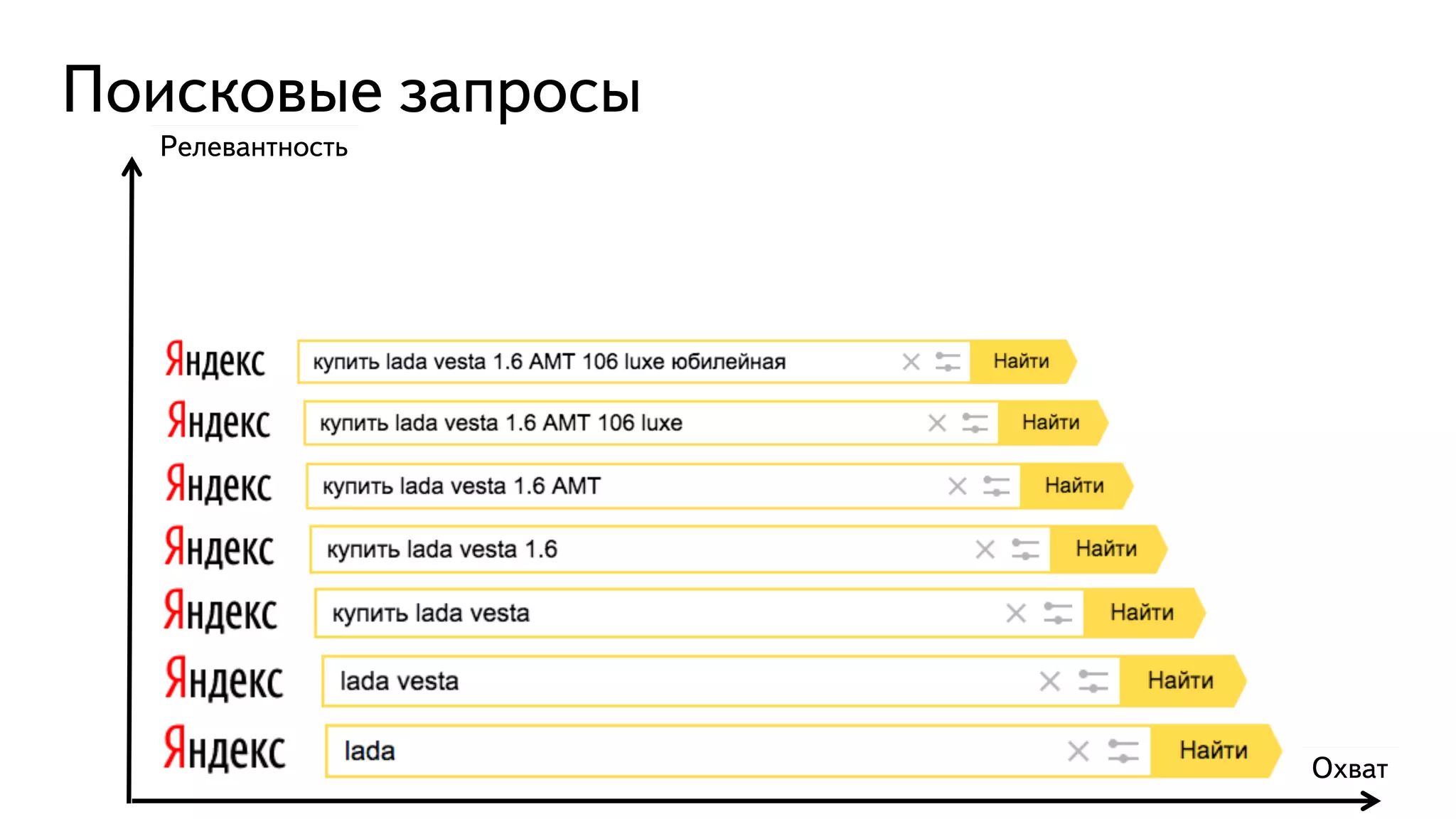Click the axis label 'Охват'
1456x819 pixels.
(x=1349, y=769)
